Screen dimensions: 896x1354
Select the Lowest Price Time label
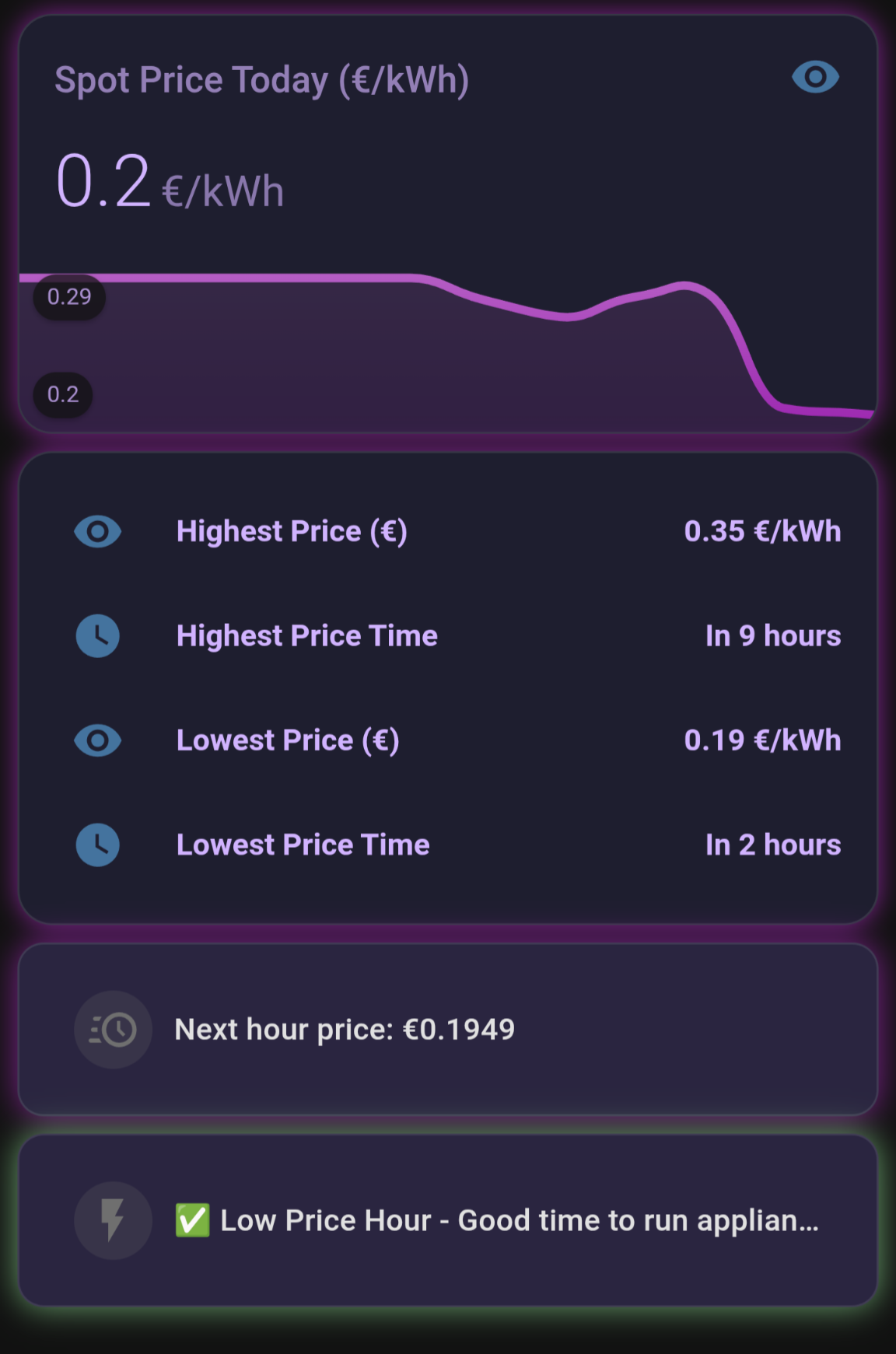pos(303,845)
